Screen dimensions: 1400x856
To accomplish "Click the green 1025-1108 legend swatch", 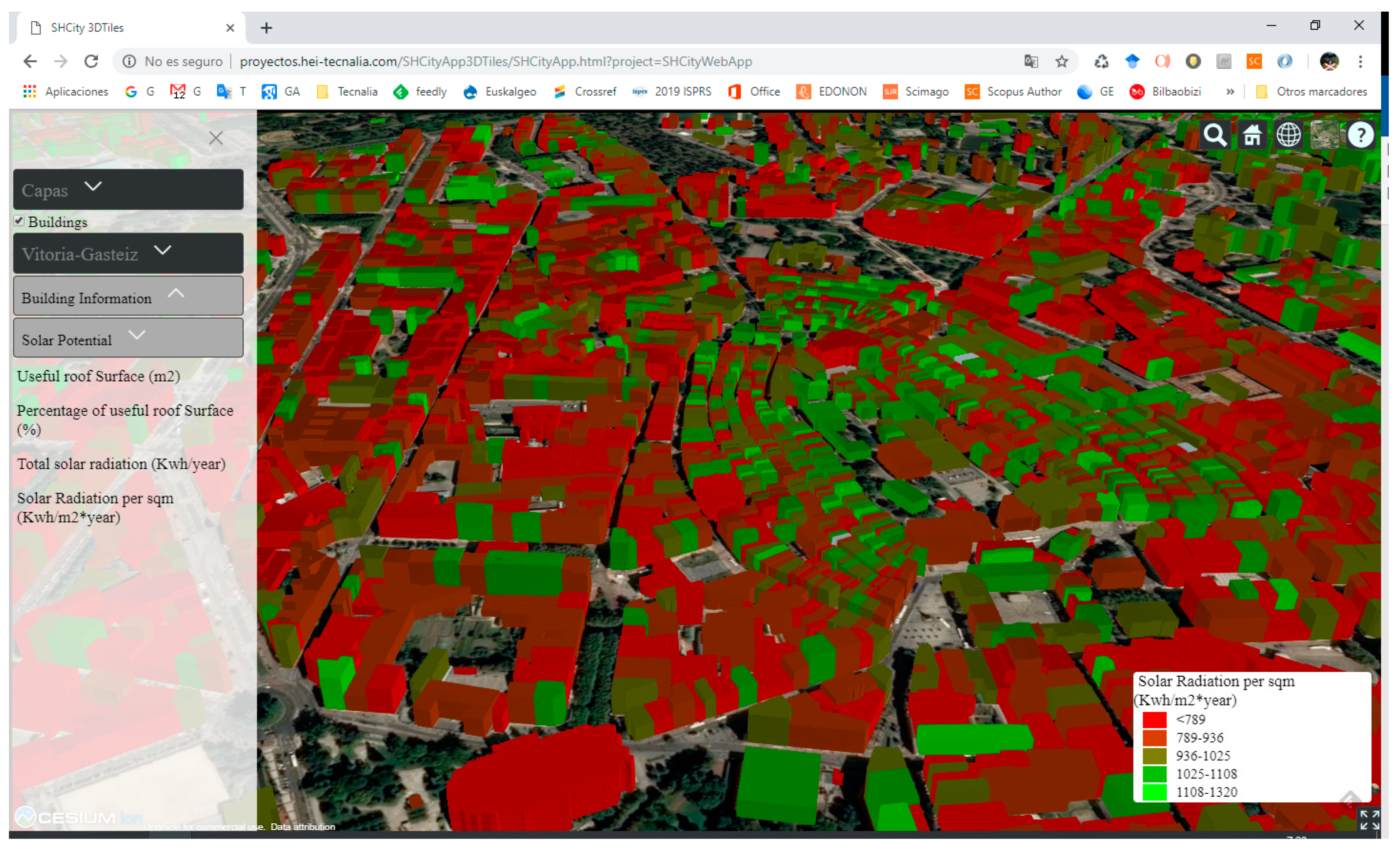I will [1155, 774].
